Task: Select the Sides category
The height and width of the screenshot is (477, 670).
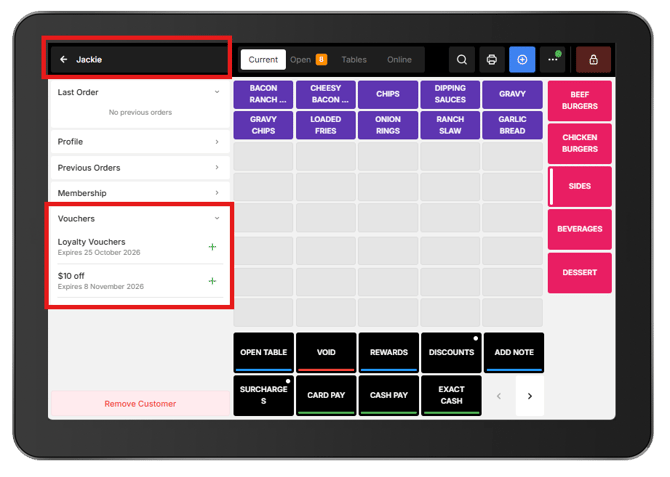Action: click(580, 186)
